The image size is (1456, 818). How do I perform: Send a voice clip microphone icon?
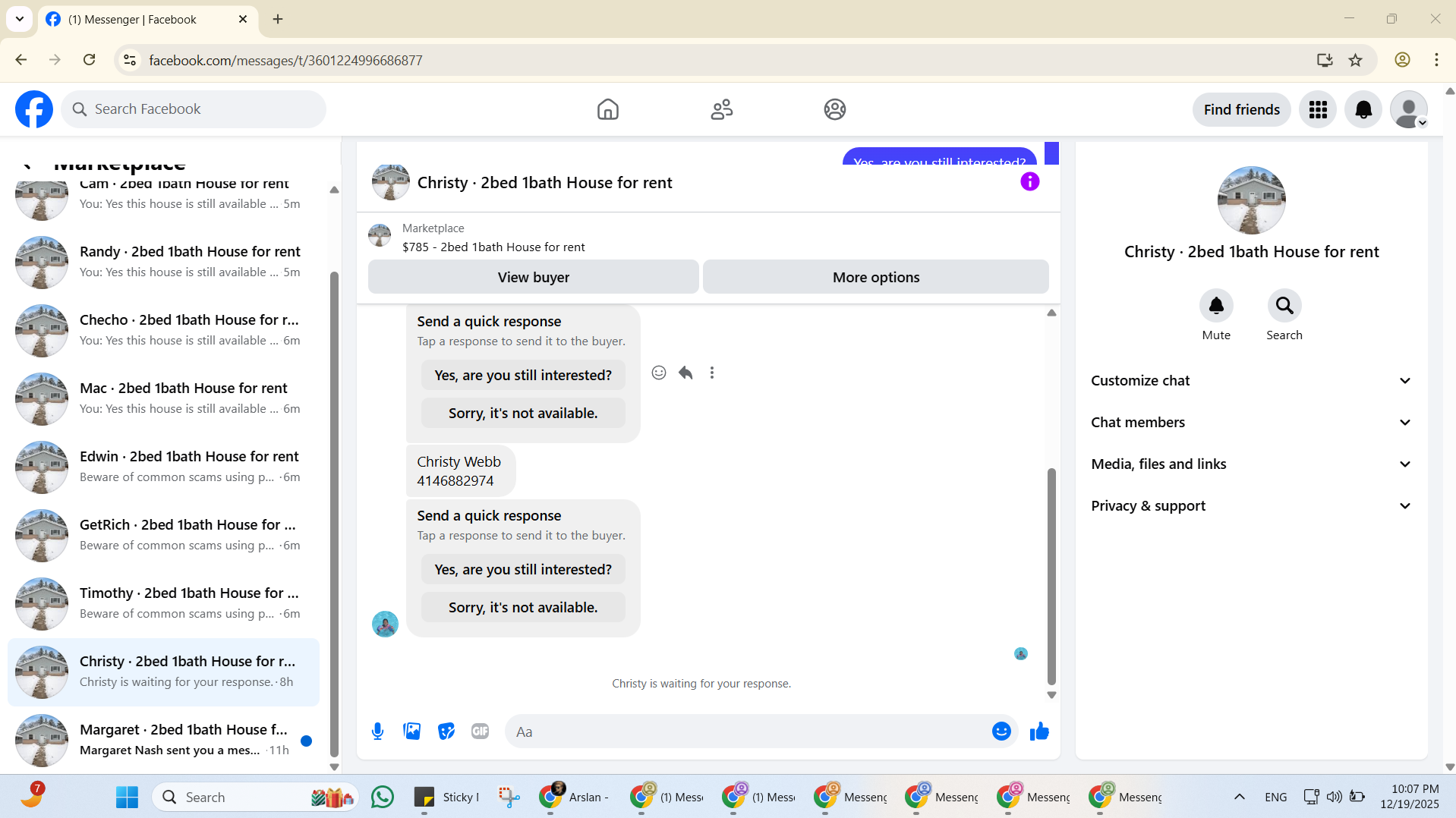(x=377, y=731)
